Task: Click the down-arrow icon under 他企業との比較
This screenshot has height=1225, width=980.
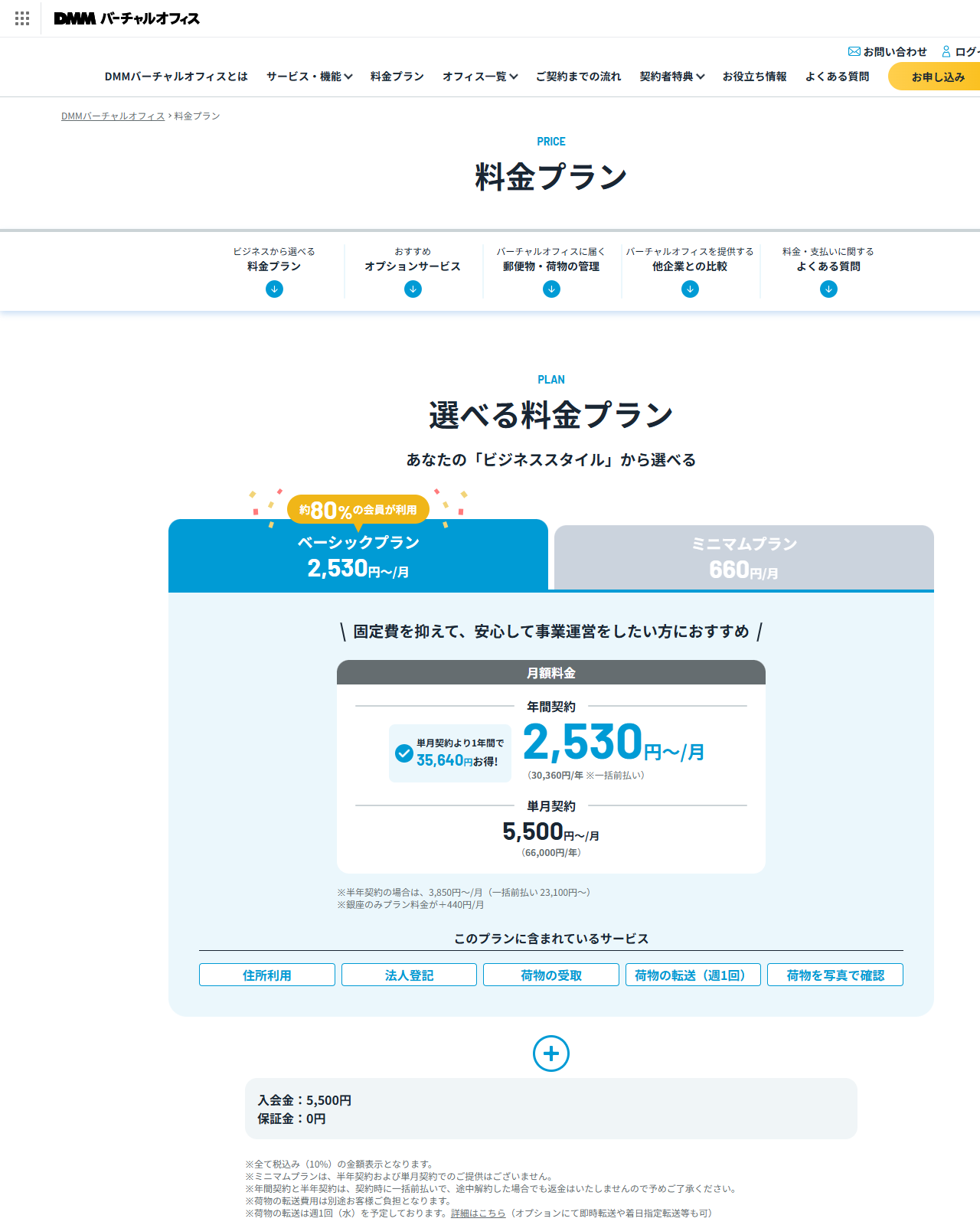Action: [690, 289]
